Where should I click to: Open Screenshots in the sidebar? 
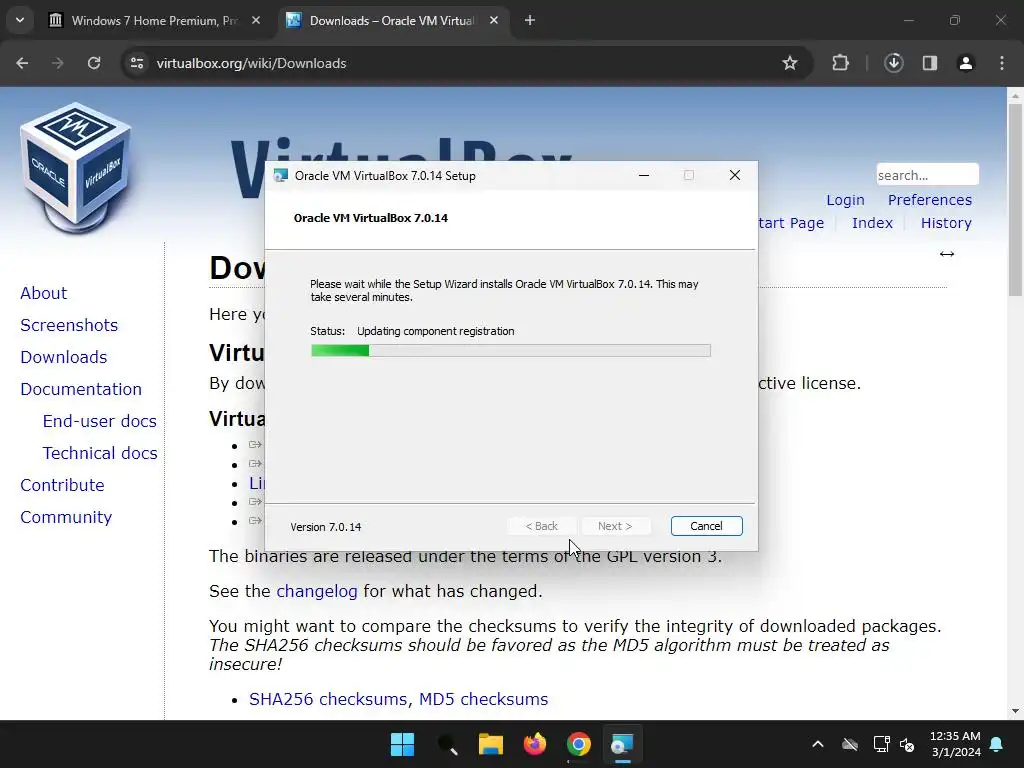click(x=69, y=325)
